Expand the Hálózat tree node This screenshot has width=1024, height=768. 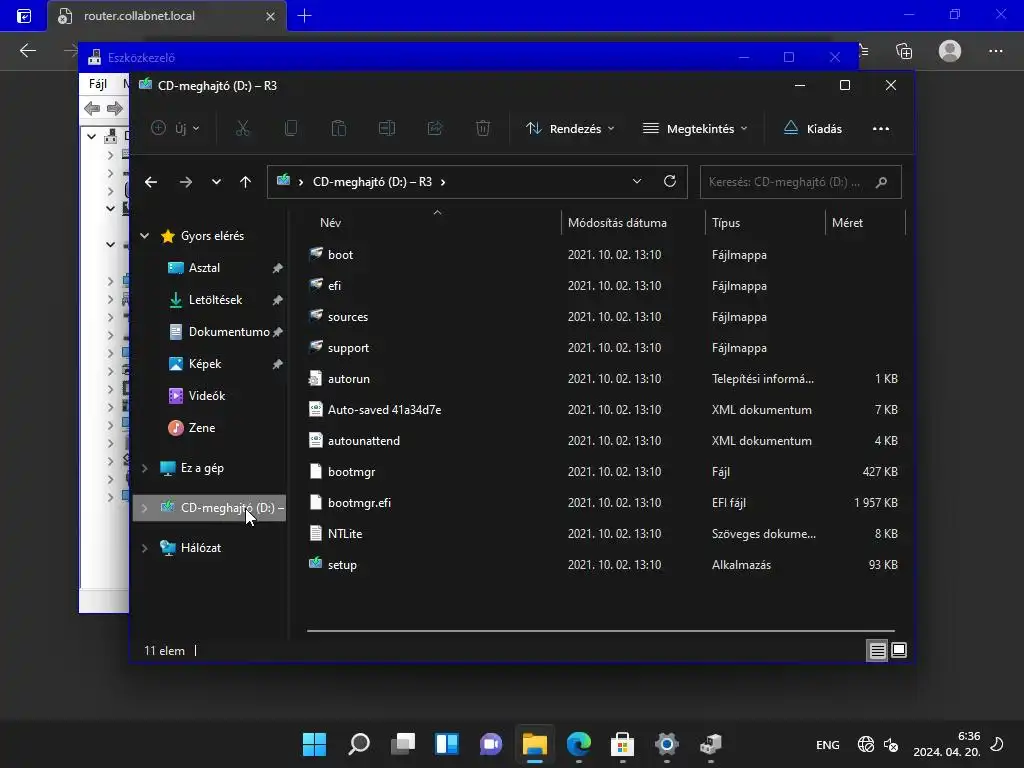tap(144, 548)
